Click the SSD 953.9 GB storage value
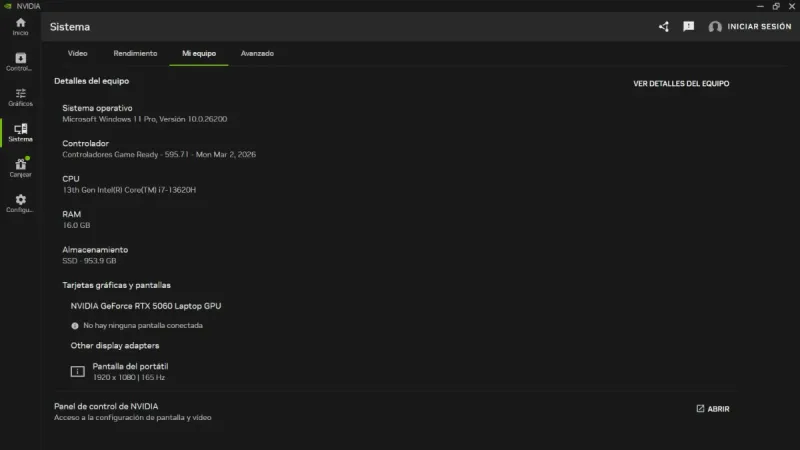The height and width of the screenshot is (450, 800). (x=89, y=261)
